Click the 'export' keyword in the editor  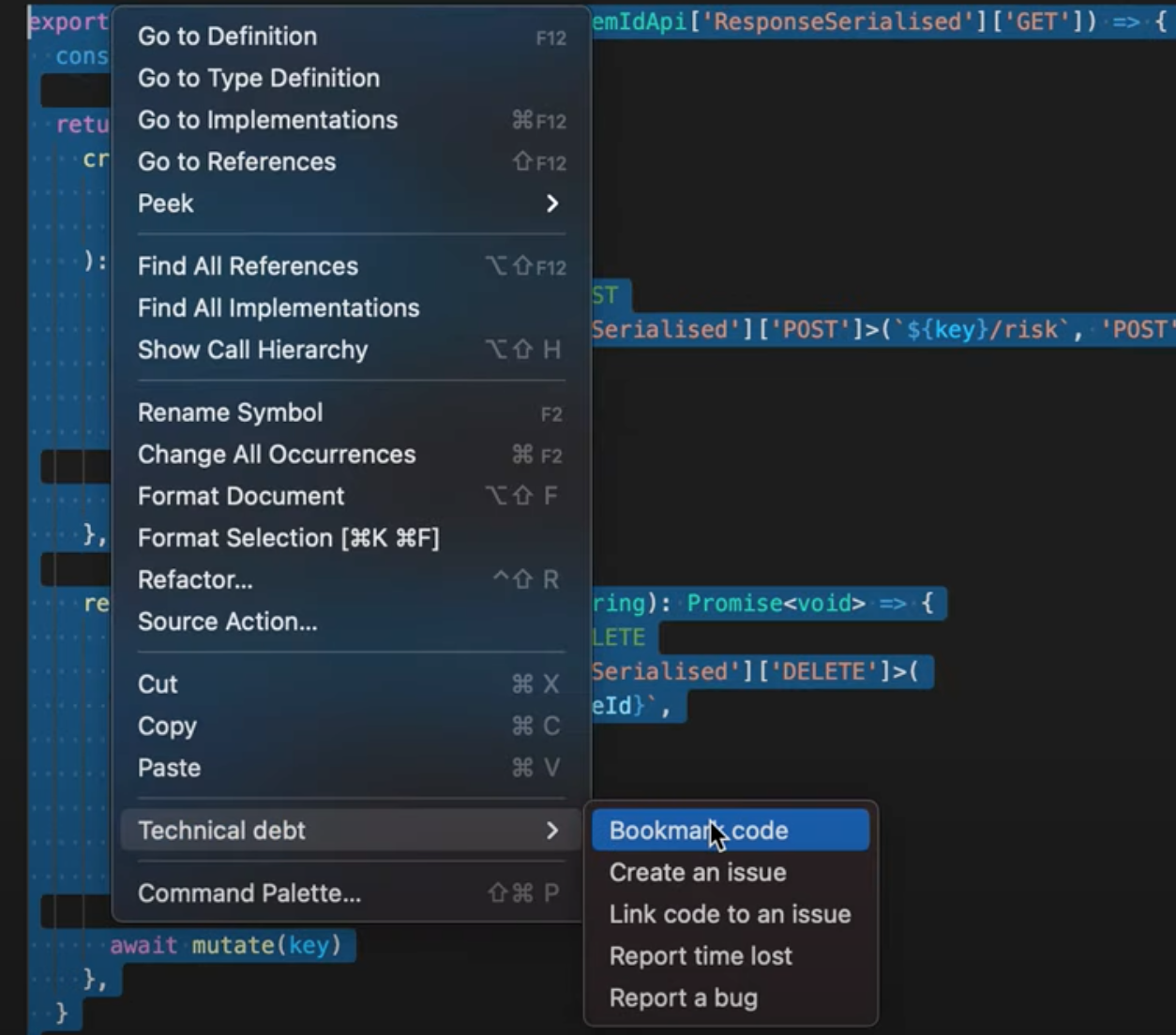pyautogui.click(x=68, y=22)
